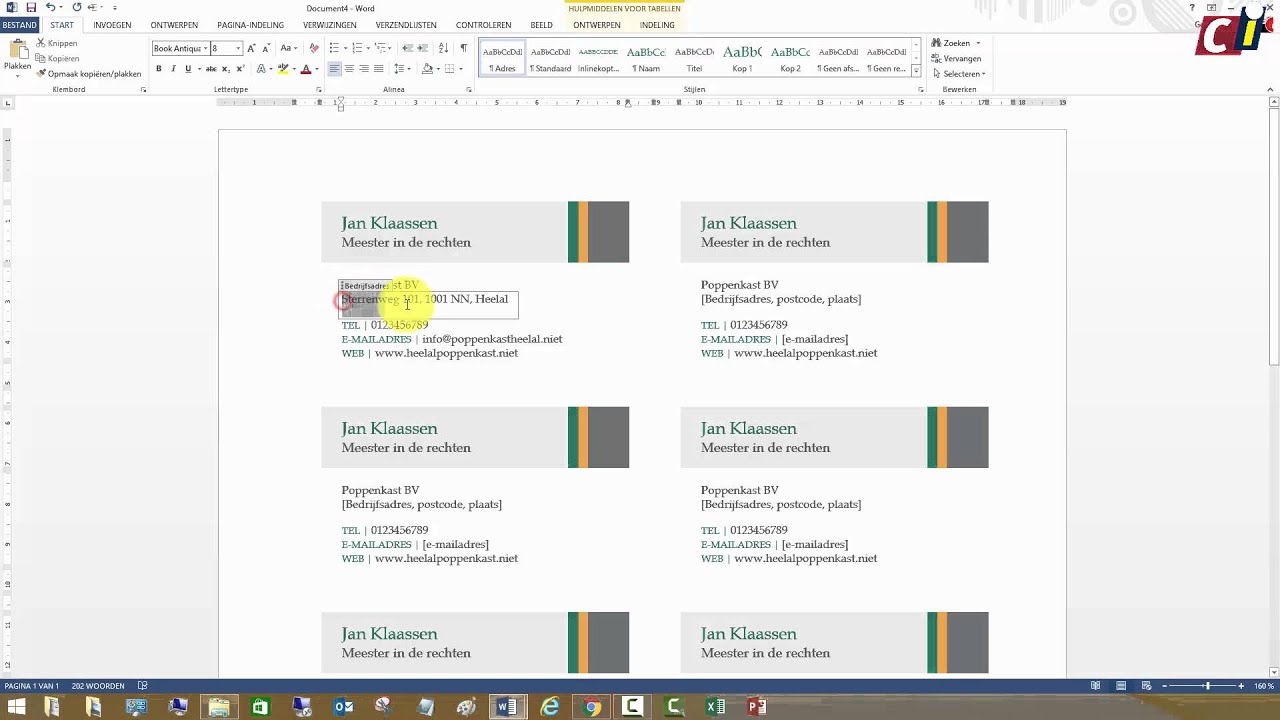Decrease paragraph indent
Screen dimensions: 1280x720
point(407,48)
